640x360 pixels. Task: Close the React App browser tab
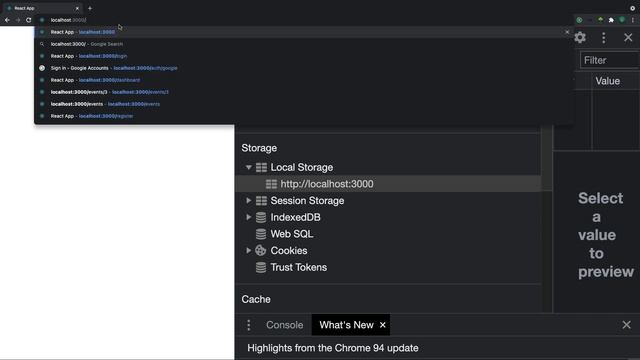click(77, 8)
